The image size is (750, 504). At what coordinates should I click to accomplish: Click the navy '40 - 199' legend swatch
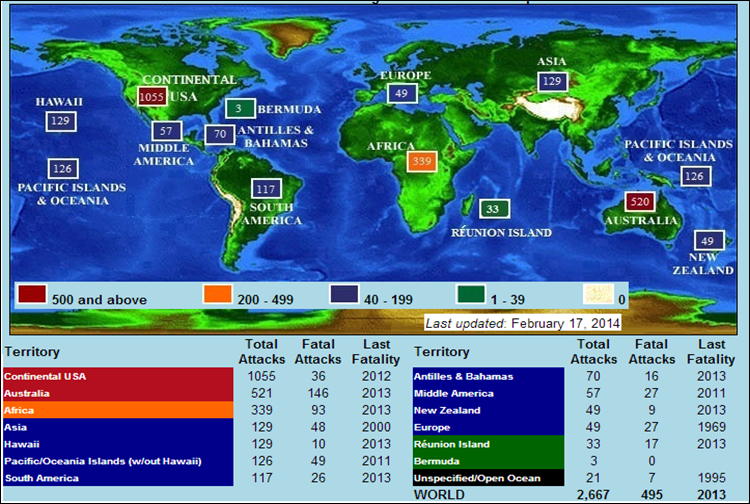click(344, 294)
